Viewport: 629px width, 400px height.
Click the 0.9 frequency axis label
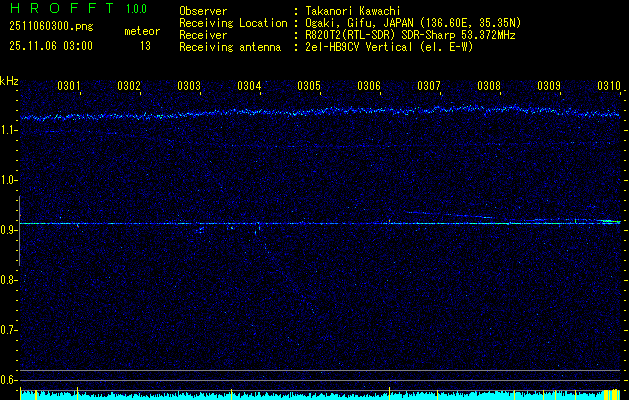(9, 230)
